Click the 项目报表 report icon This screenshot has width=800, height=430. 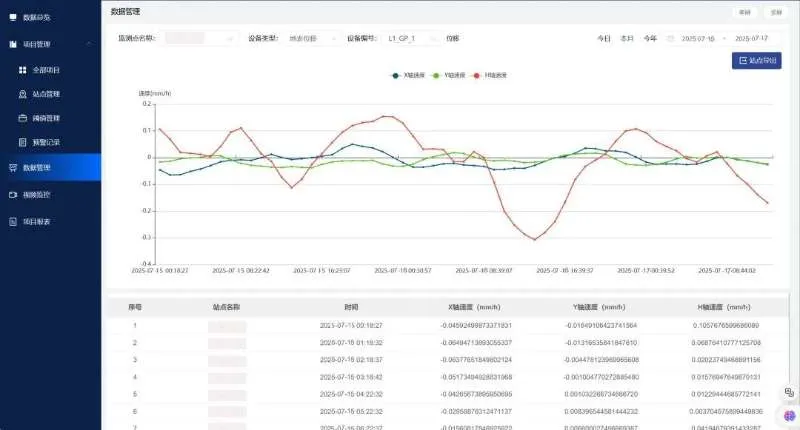coord(13,221)
